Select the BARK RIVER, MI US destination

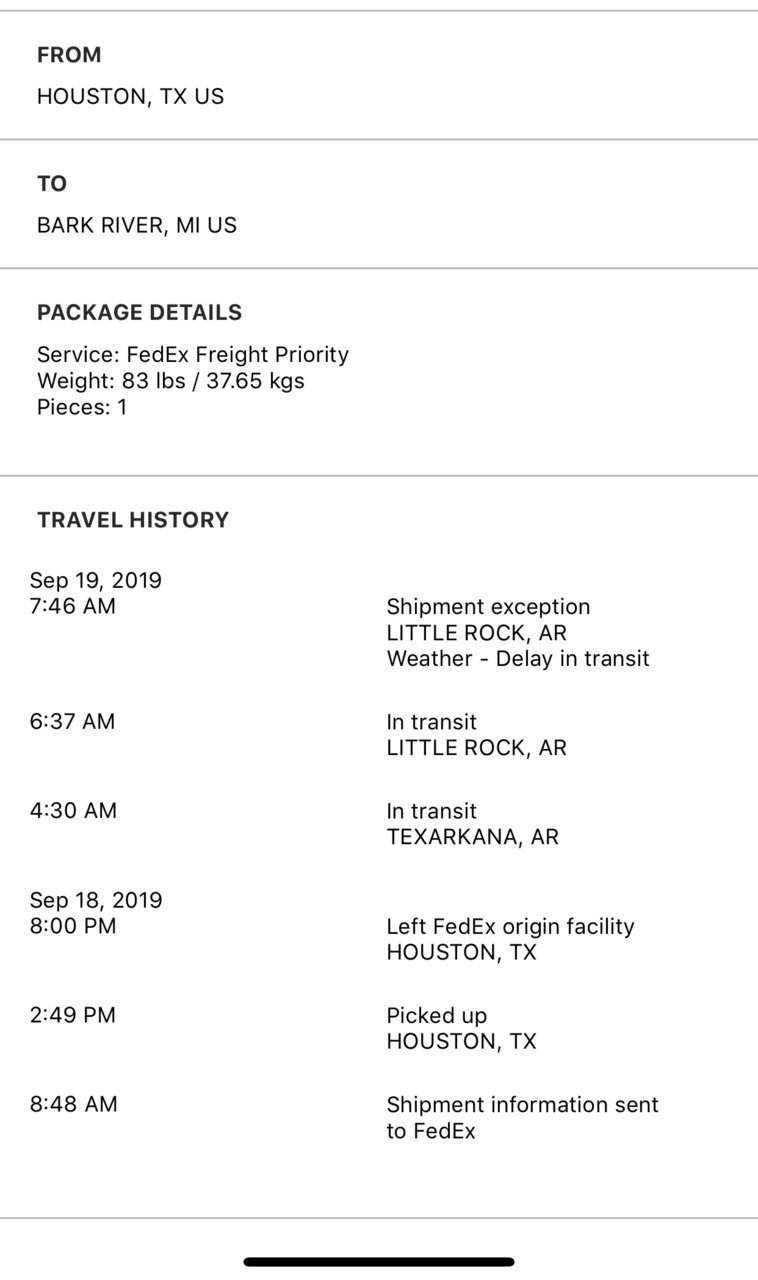click(137, 225)
